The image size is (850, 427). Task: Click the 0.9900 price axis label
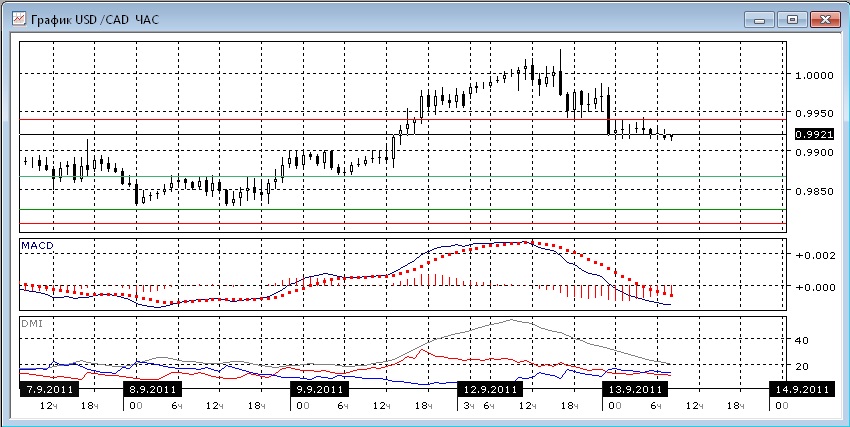coord(813,153)
